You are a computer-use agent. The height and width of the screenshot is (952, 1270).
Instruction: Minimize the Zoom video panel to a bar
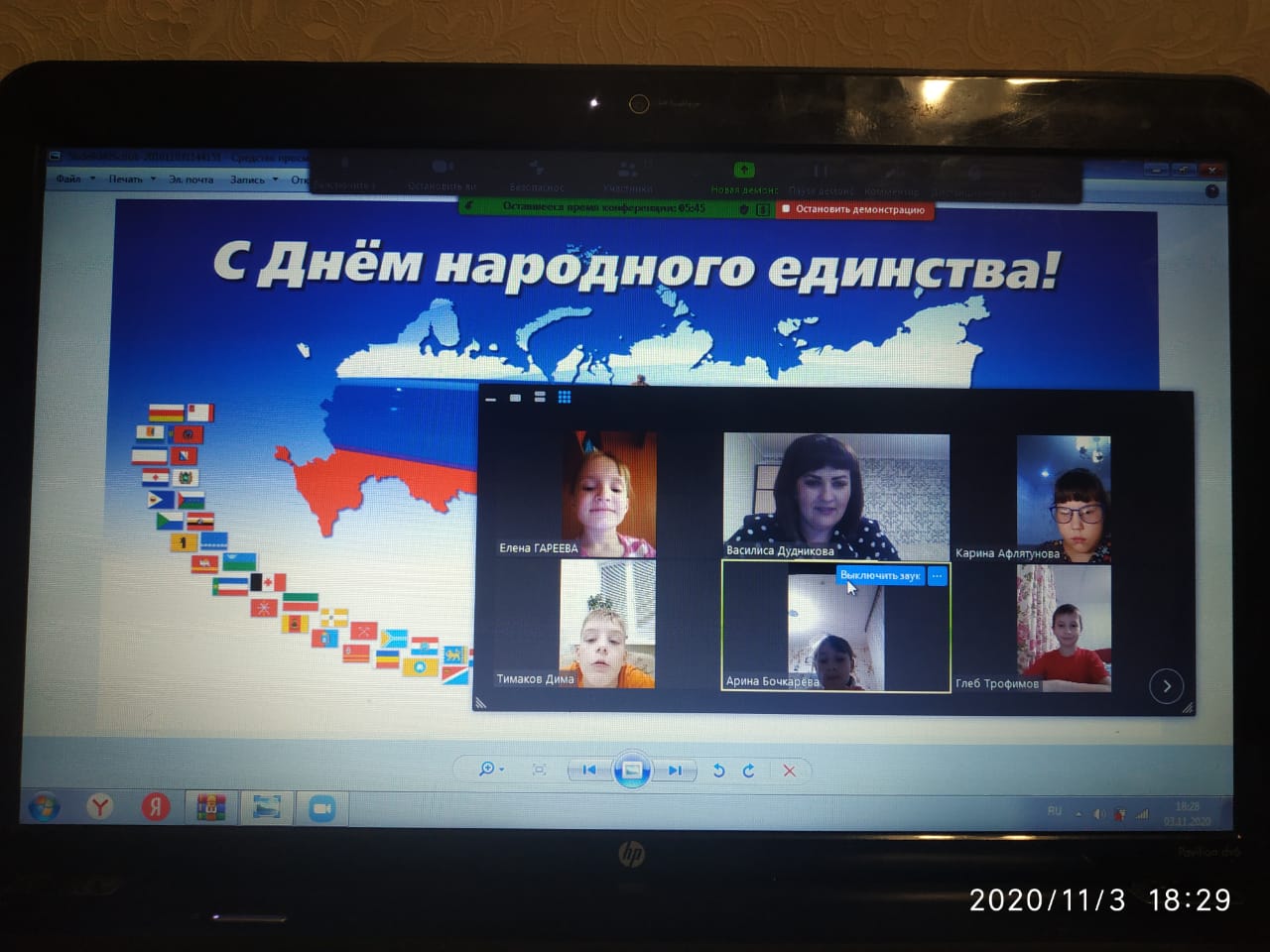coord(491,398)
